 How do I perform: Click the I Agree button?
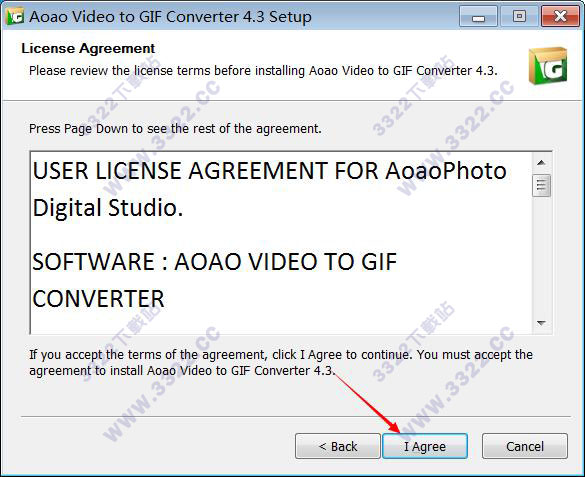tap(425, 446)
